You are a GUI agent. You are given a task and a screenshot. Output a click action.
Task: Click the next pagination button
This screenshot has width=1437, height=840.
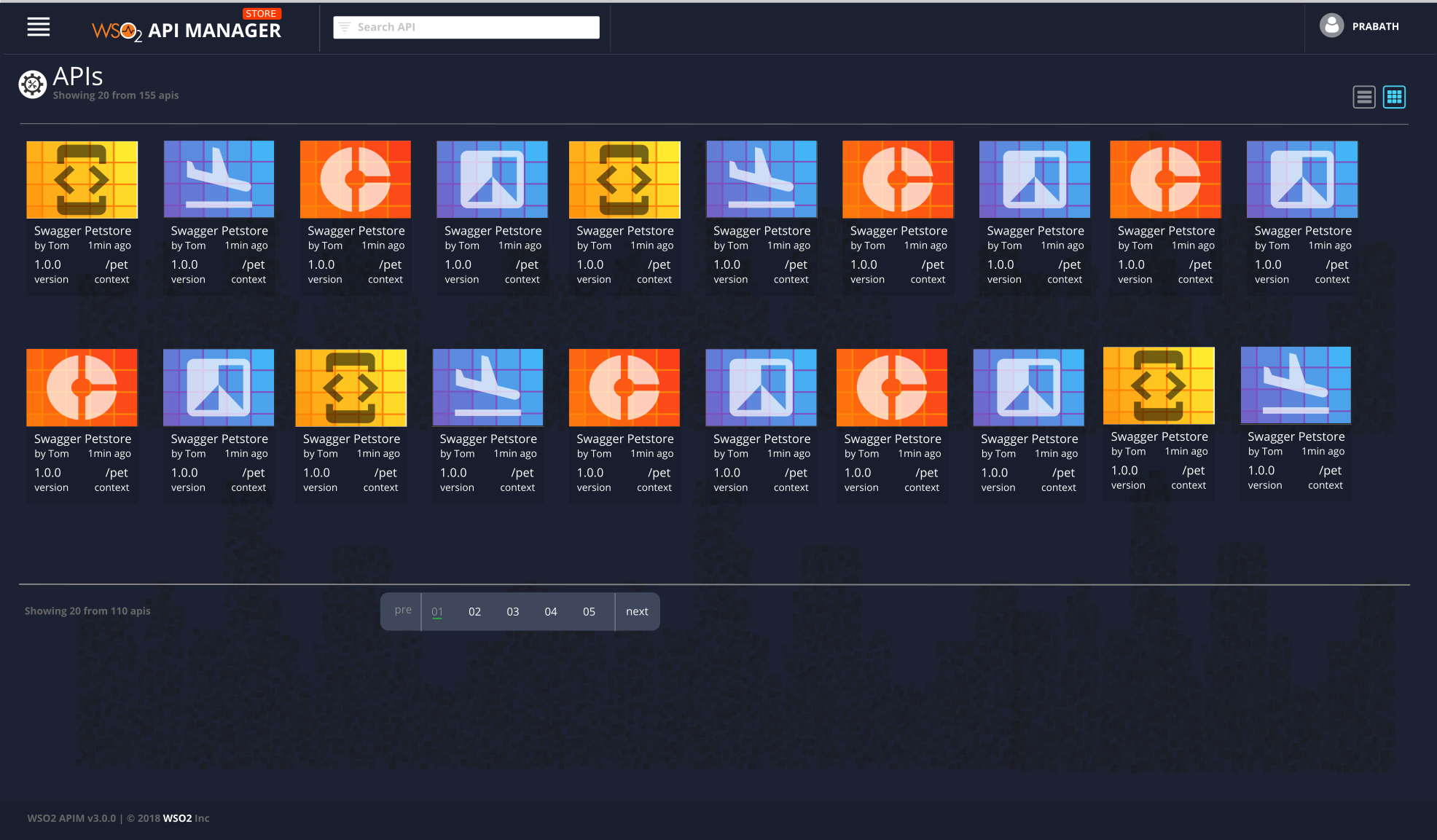[x=637, y=611]
